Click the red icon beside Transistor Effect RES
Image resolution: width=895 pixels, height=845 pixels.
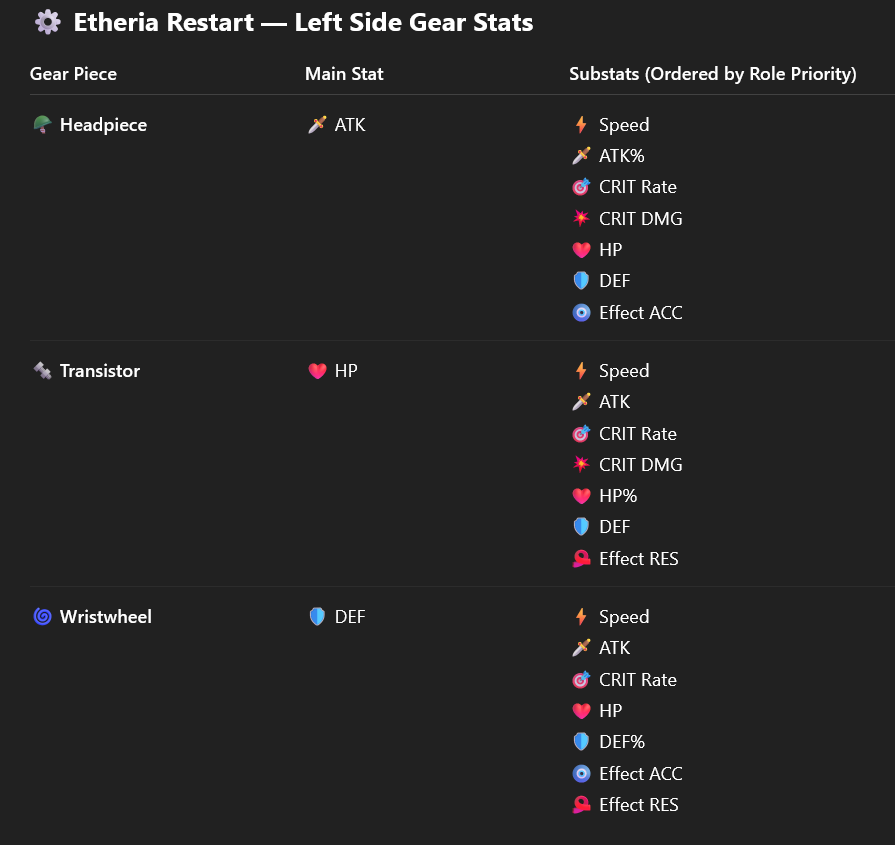pyautogui.click(x=581, y=558)
